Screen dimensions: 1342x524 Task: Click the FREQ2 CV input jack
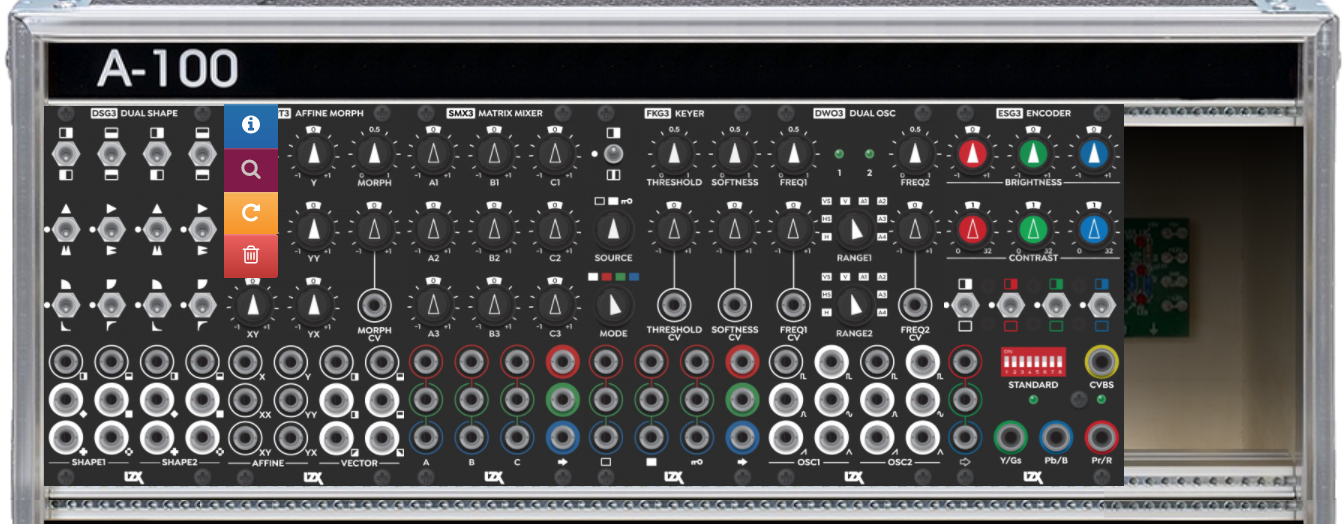click(913, 304)
